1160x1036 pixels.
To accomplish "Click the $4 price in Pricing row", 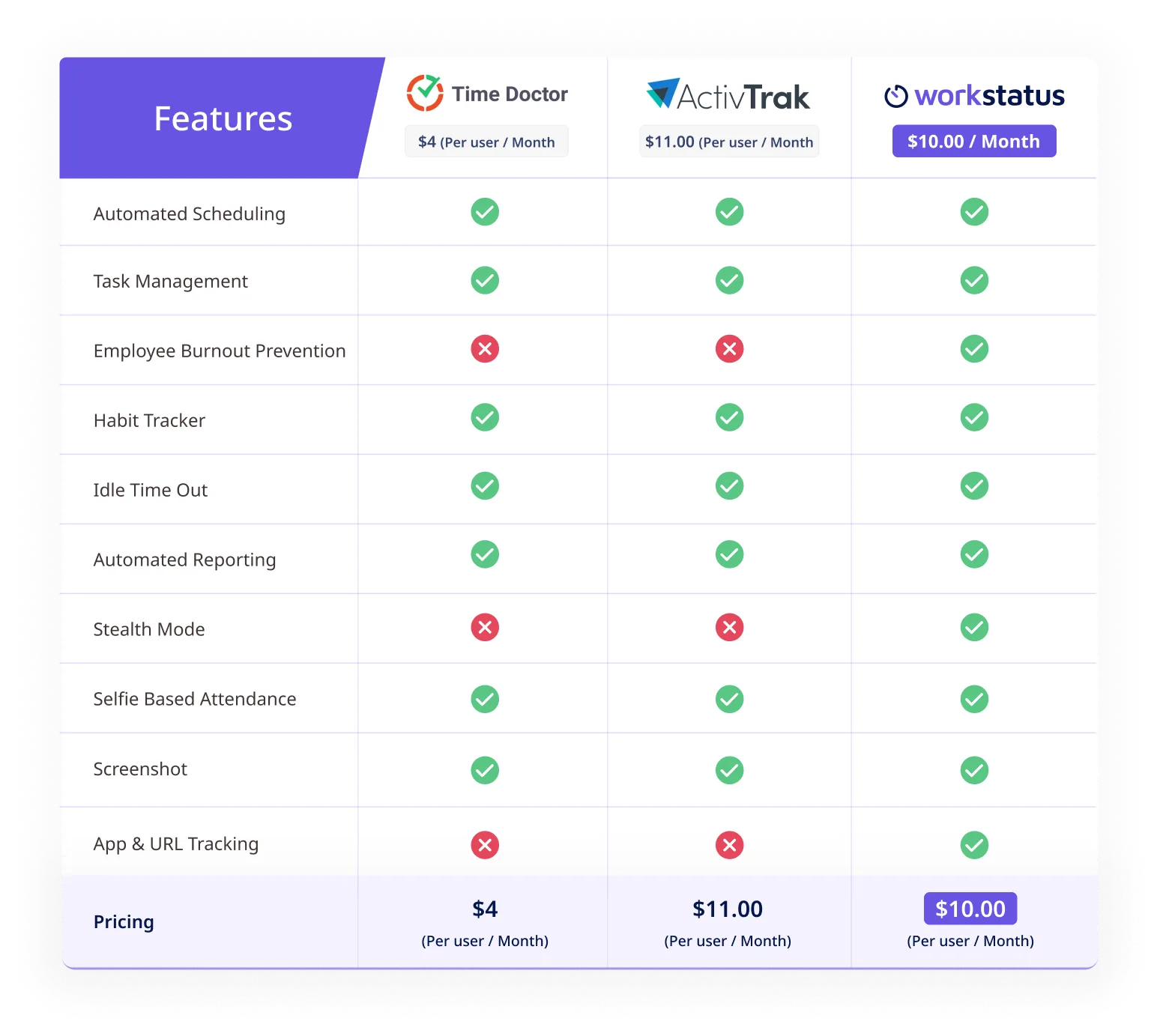I will pyautogui.click(x=485, y=909).
